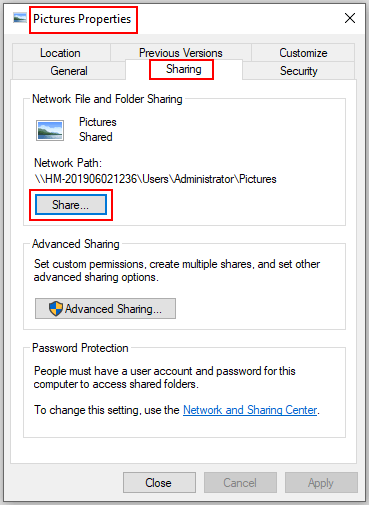Select the Customize tab
This screenshot has height=505, width=369.
(303, 53)
